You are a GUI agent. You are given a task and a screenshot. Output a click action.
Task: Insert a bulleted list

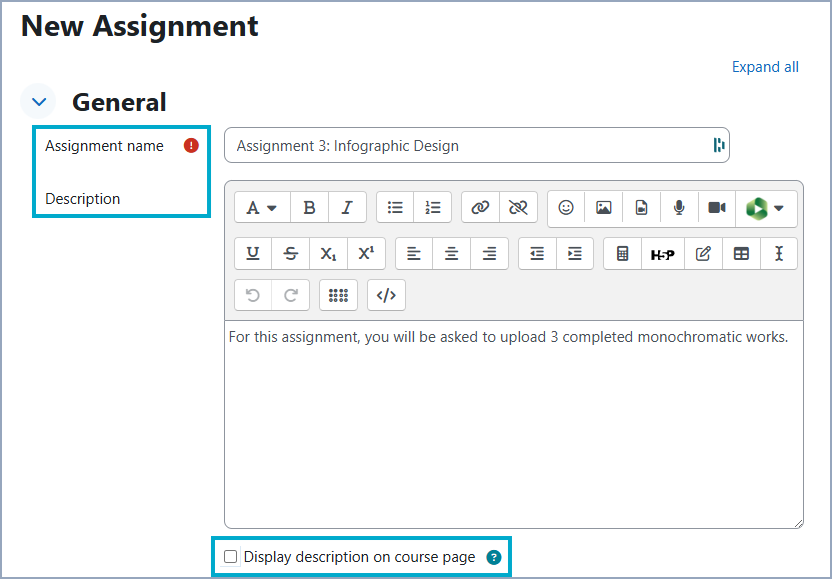coord(395,208)
